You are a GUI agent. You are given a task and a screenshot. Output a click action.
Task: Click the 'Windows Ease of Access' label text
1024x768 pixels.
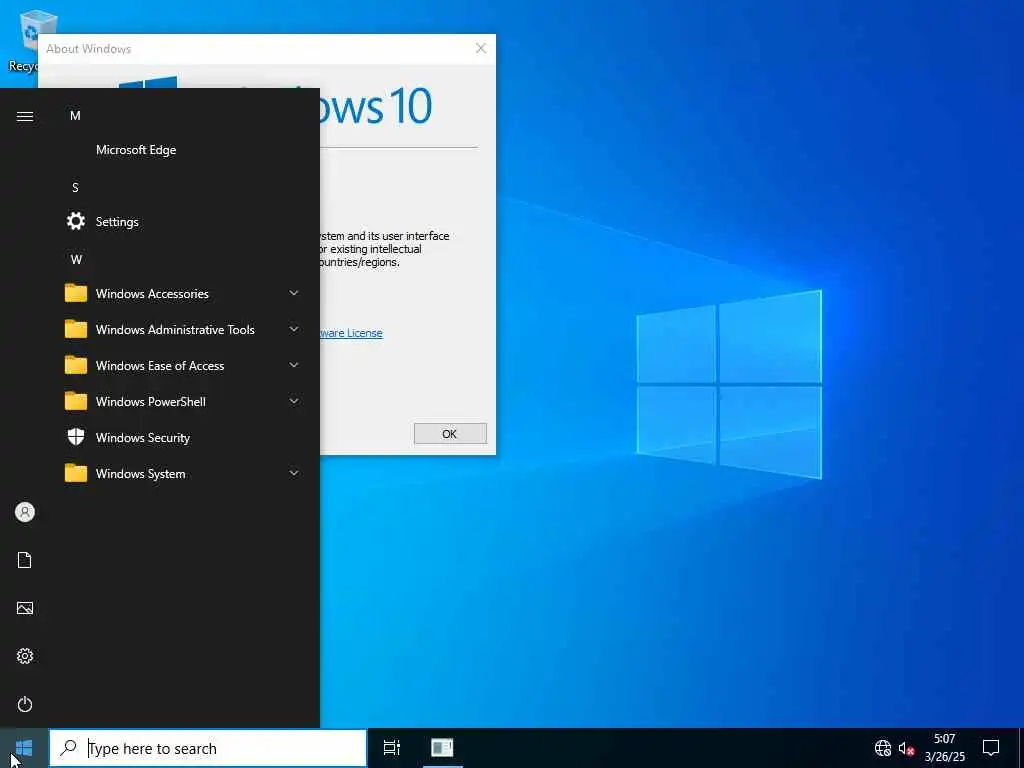coord(160,366)
